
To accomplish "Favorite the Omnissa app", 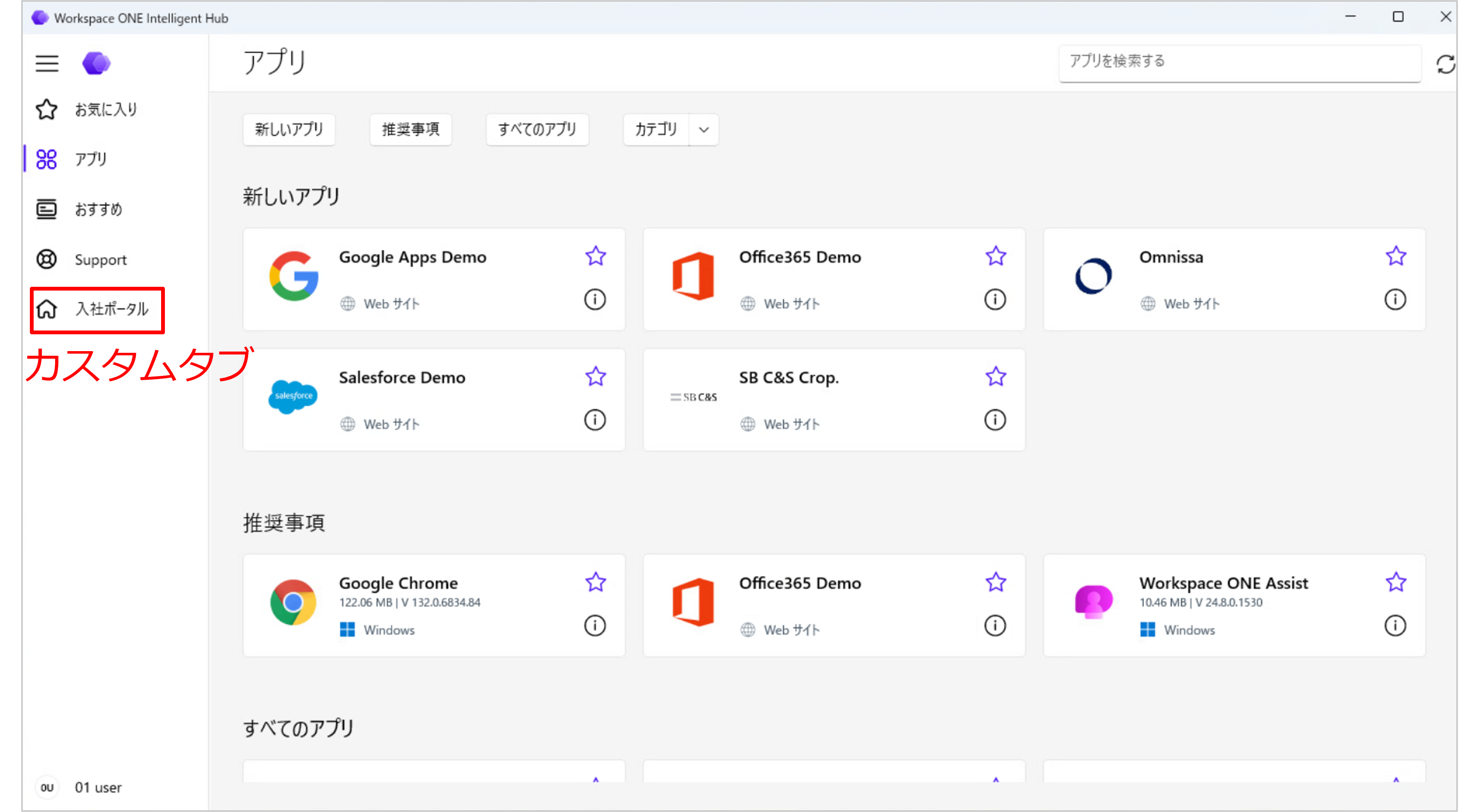I will click(1396, 257).
